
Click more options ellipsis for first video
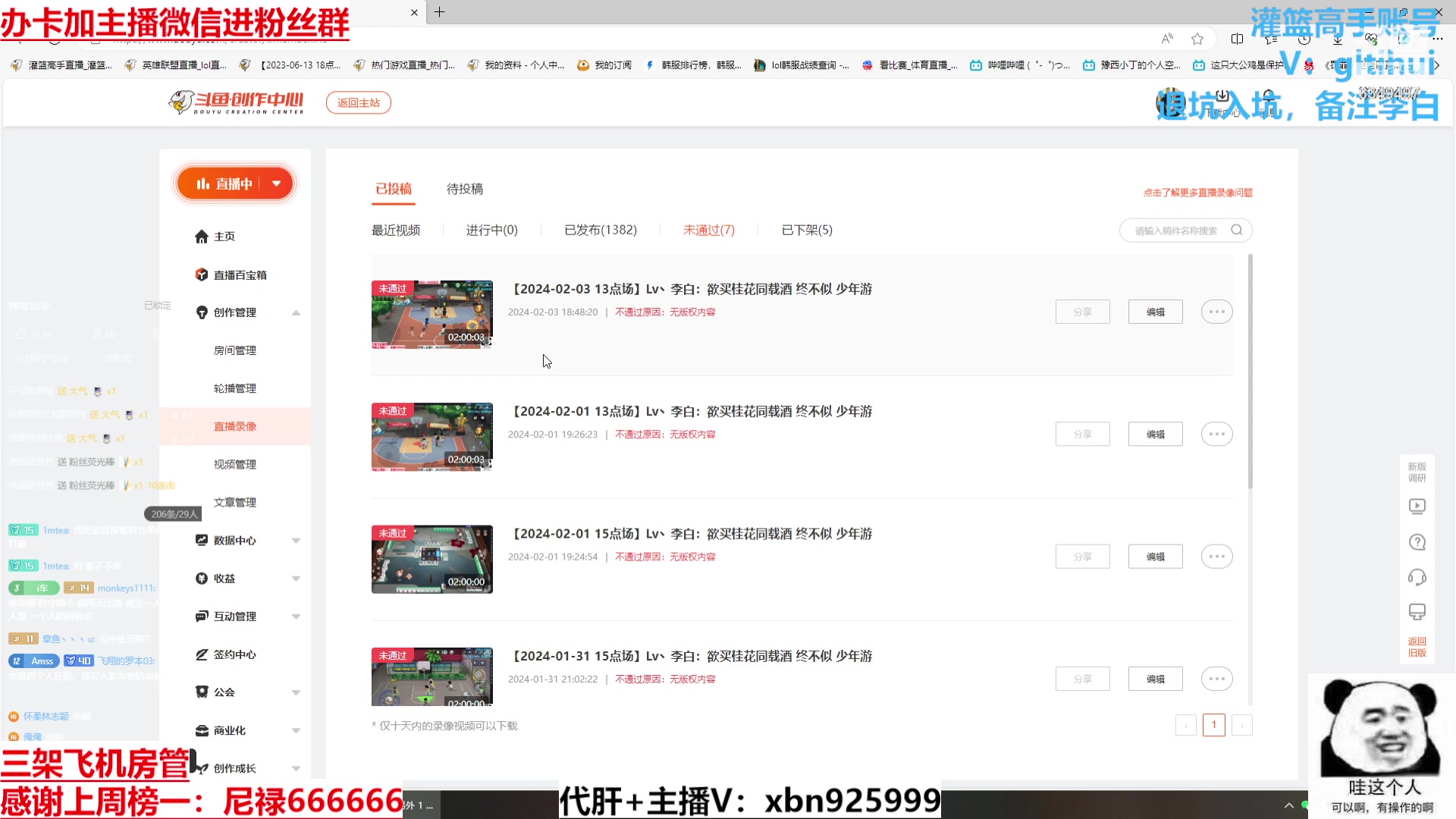pyautogui.click(x=1216, y=312)
